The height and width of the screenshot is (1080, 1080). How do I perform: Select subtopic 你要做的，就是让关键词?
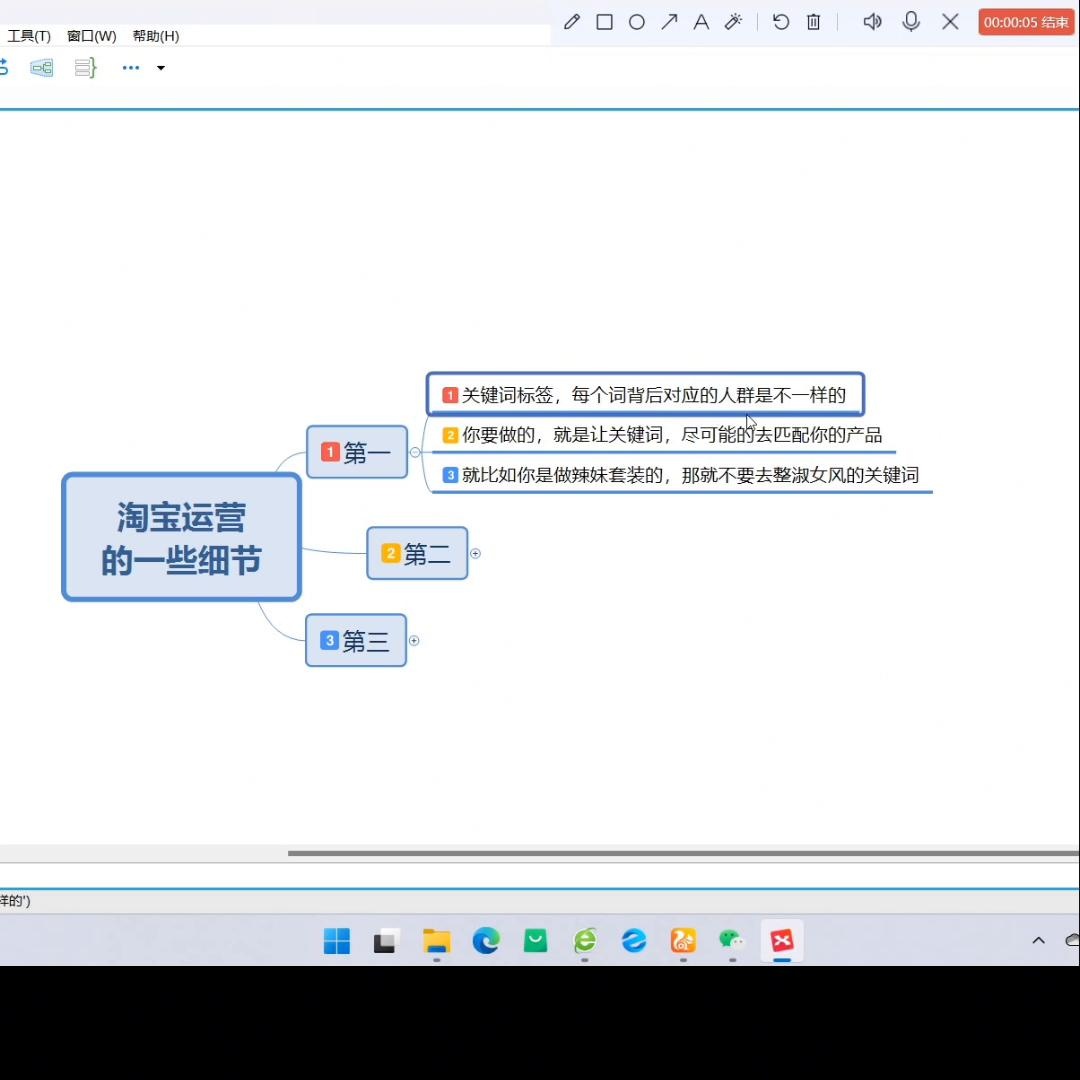point(662,435)
